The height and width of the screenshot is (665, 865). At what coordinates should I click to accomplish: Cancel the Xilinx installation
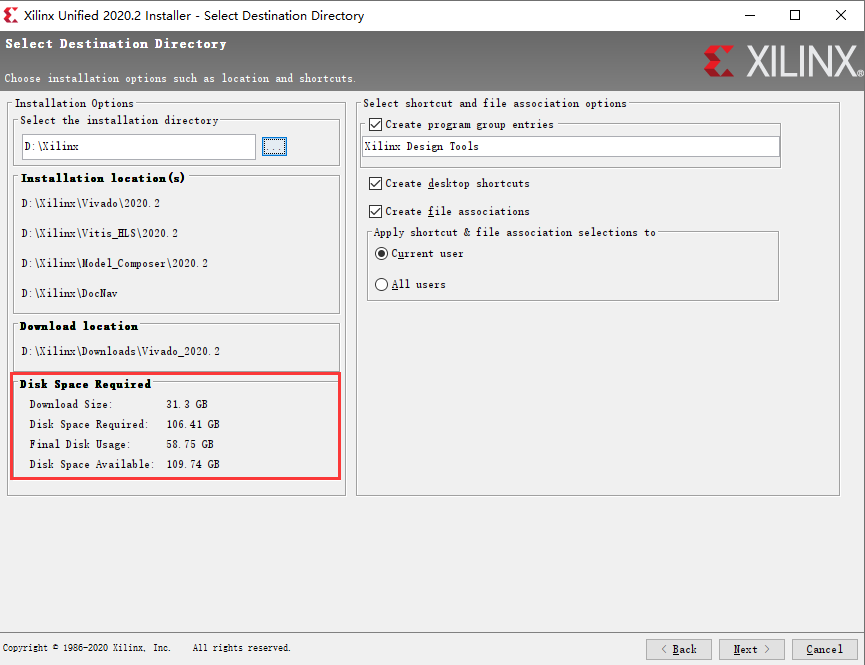825,649
